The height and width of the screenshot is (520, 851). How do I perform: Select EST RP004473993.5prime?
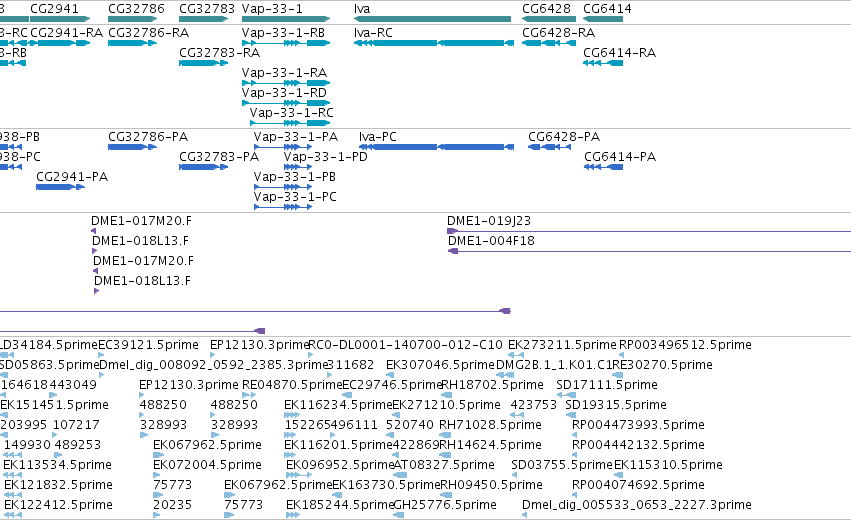[x=574, y=435]
